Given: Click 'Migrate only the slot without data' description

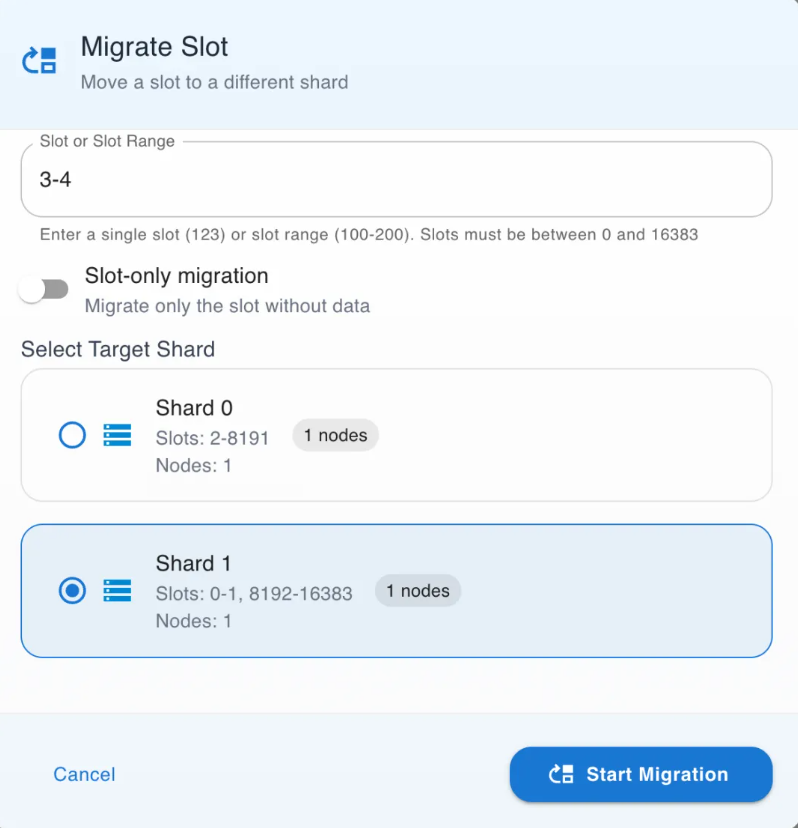Looking at the screenshot, I should point(227,306).
